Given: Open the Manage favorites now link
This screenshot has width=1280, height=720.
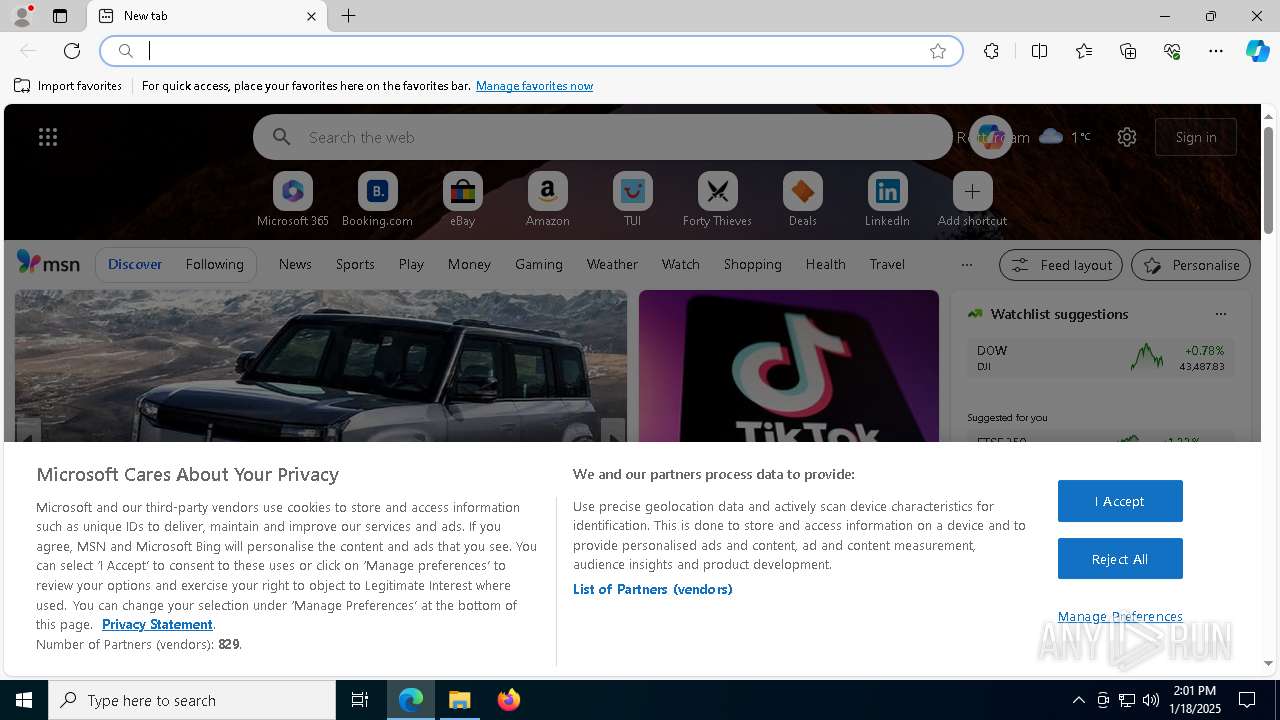Looking at the screenshot, I should pos(534,86).
